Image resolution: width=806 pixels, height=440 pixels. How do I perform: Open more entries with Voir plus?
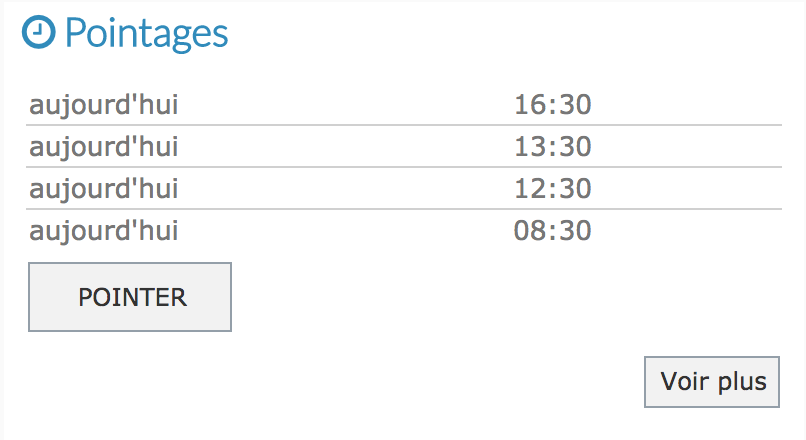tap(712, 382)
